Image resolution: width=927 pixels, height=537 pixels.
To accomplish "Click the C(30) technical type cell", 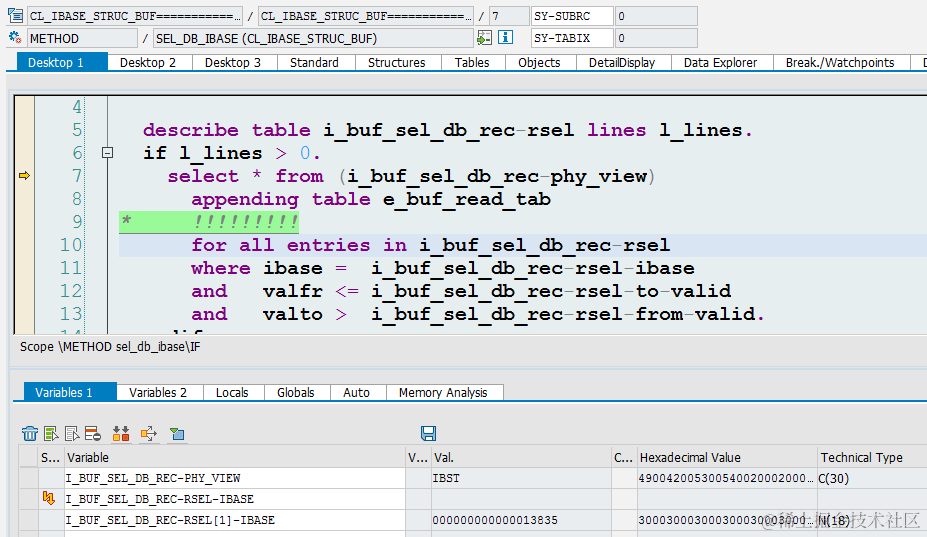I will pos(872,478).
